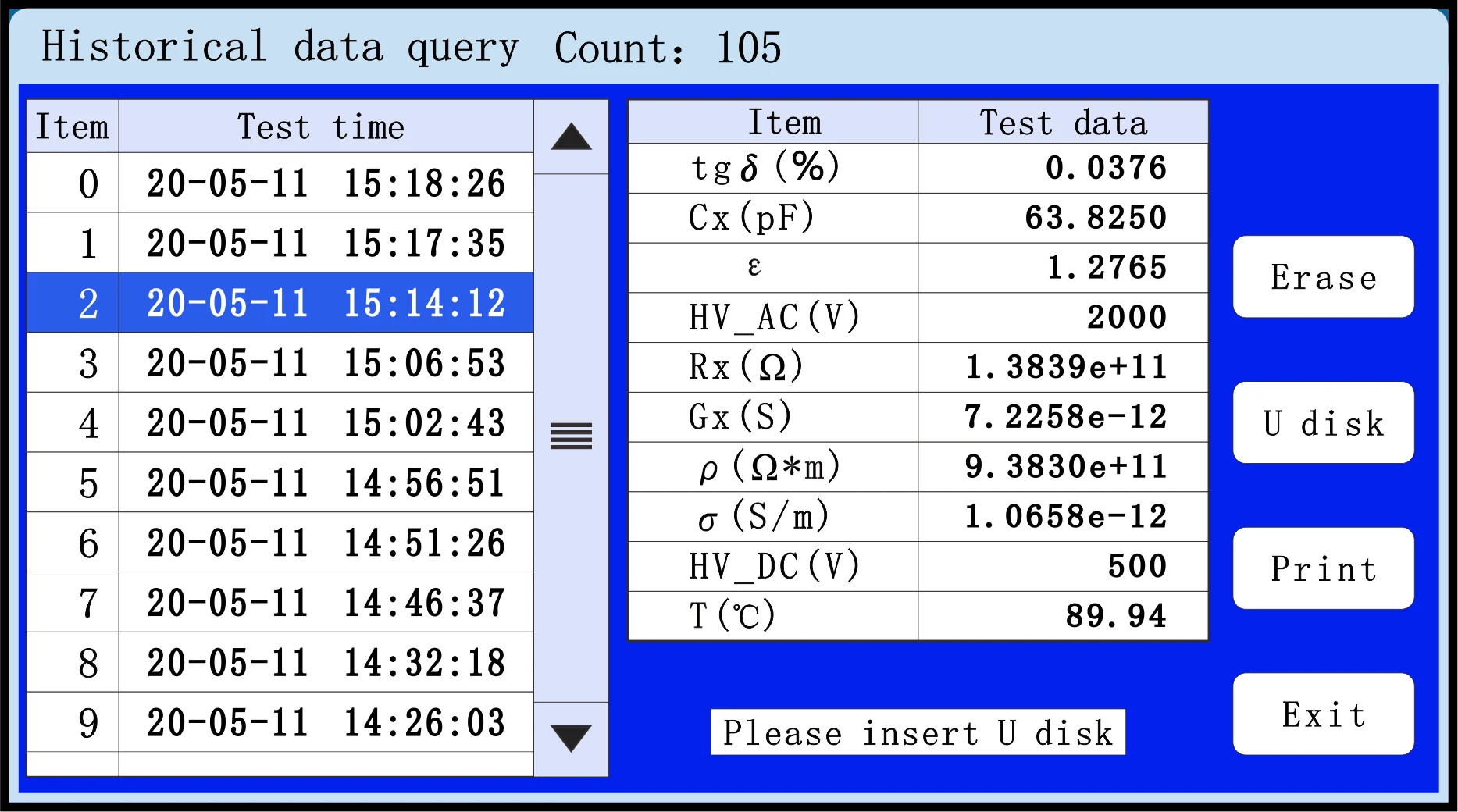Select record 0 at 15:18:26

(x=280, y=183)
